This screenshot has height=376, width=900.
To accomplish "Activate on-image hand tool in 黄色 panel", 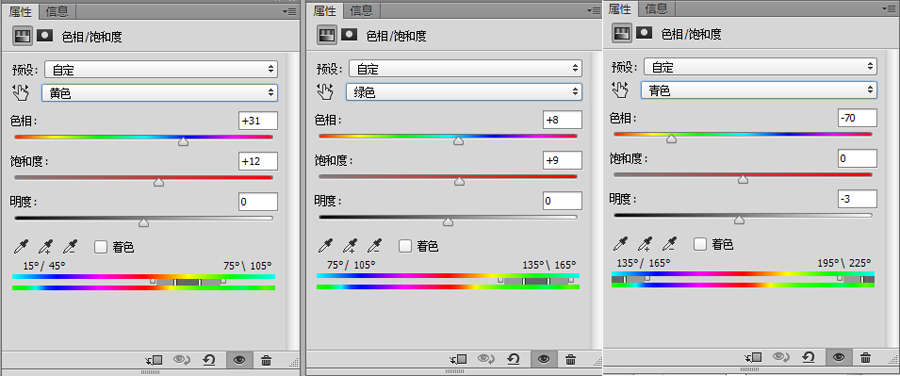I will pos(21,92).
